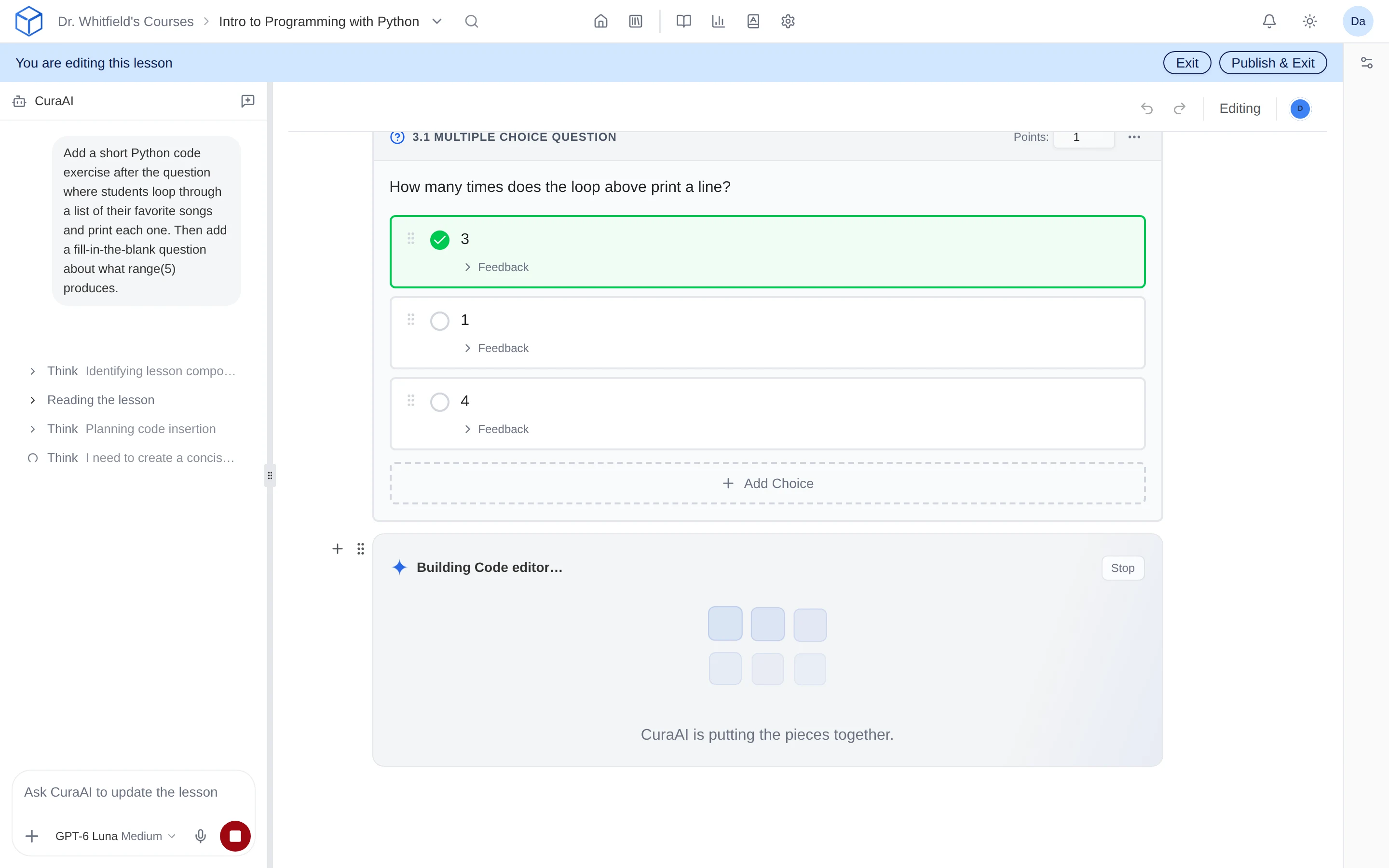Mark choice 1 as the correct answer
Viewport: 1389px width, 868px height.
click(440, 321)
